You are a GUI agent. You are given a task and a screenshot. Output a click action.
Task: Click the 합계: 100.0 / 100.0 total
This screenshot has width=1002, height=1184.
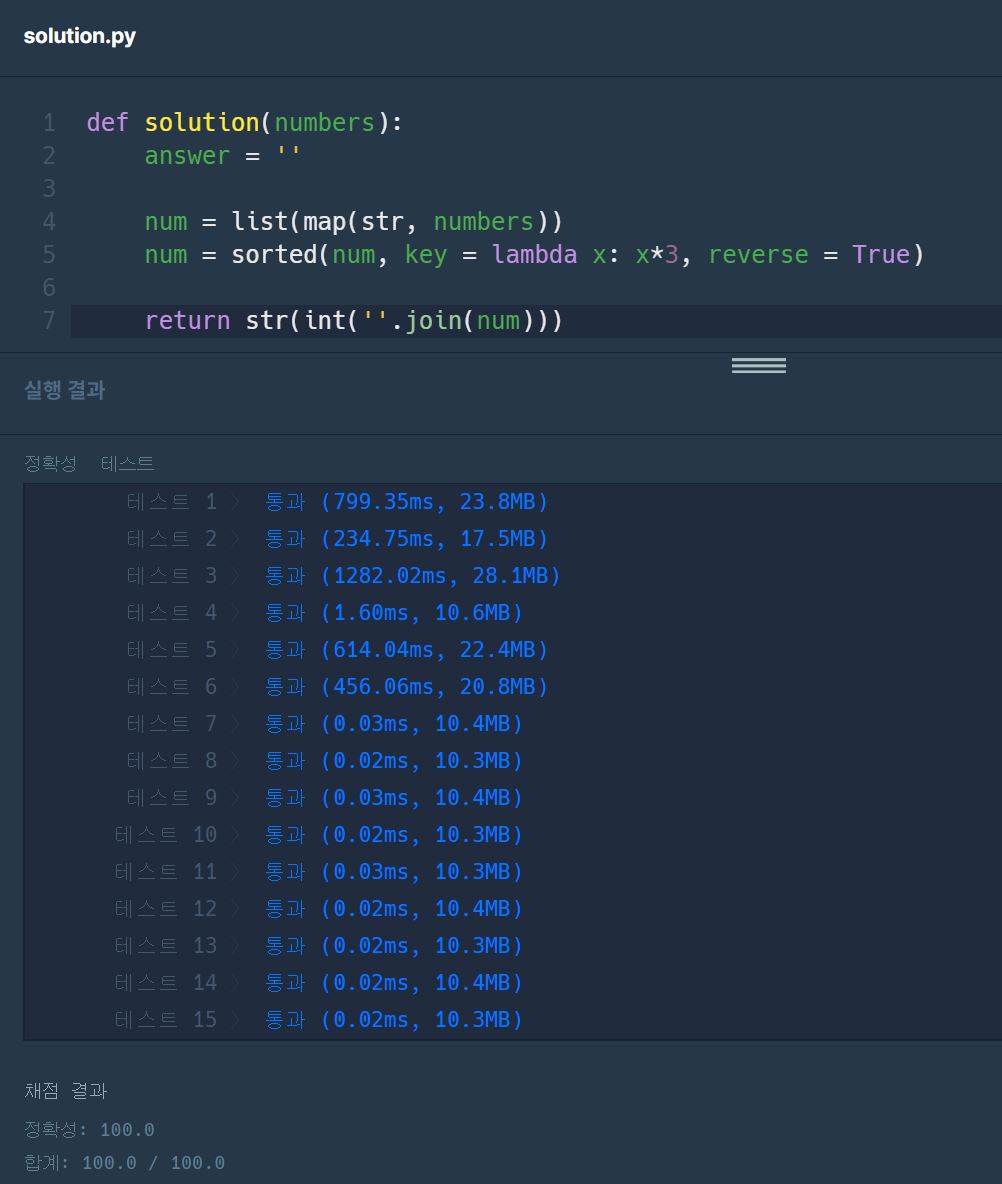pos(125,1163)
